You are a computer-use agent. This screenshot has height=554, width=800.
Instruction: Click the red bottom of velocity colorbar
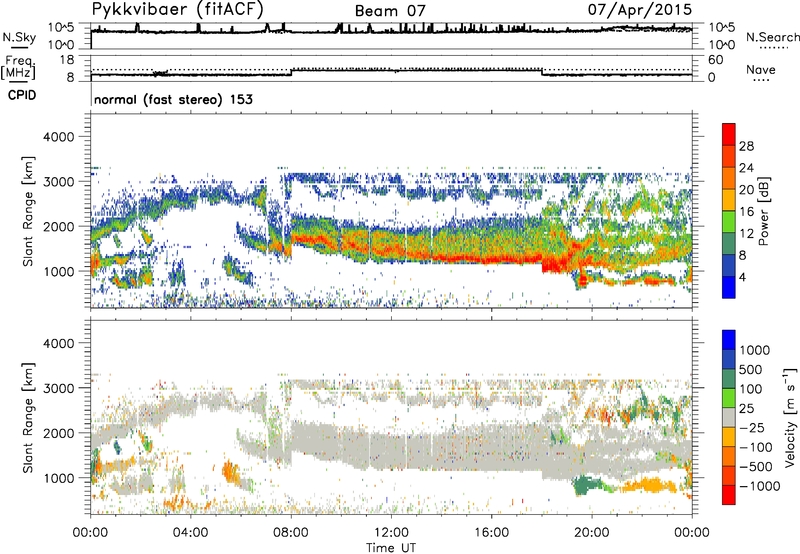coord(729,495)
